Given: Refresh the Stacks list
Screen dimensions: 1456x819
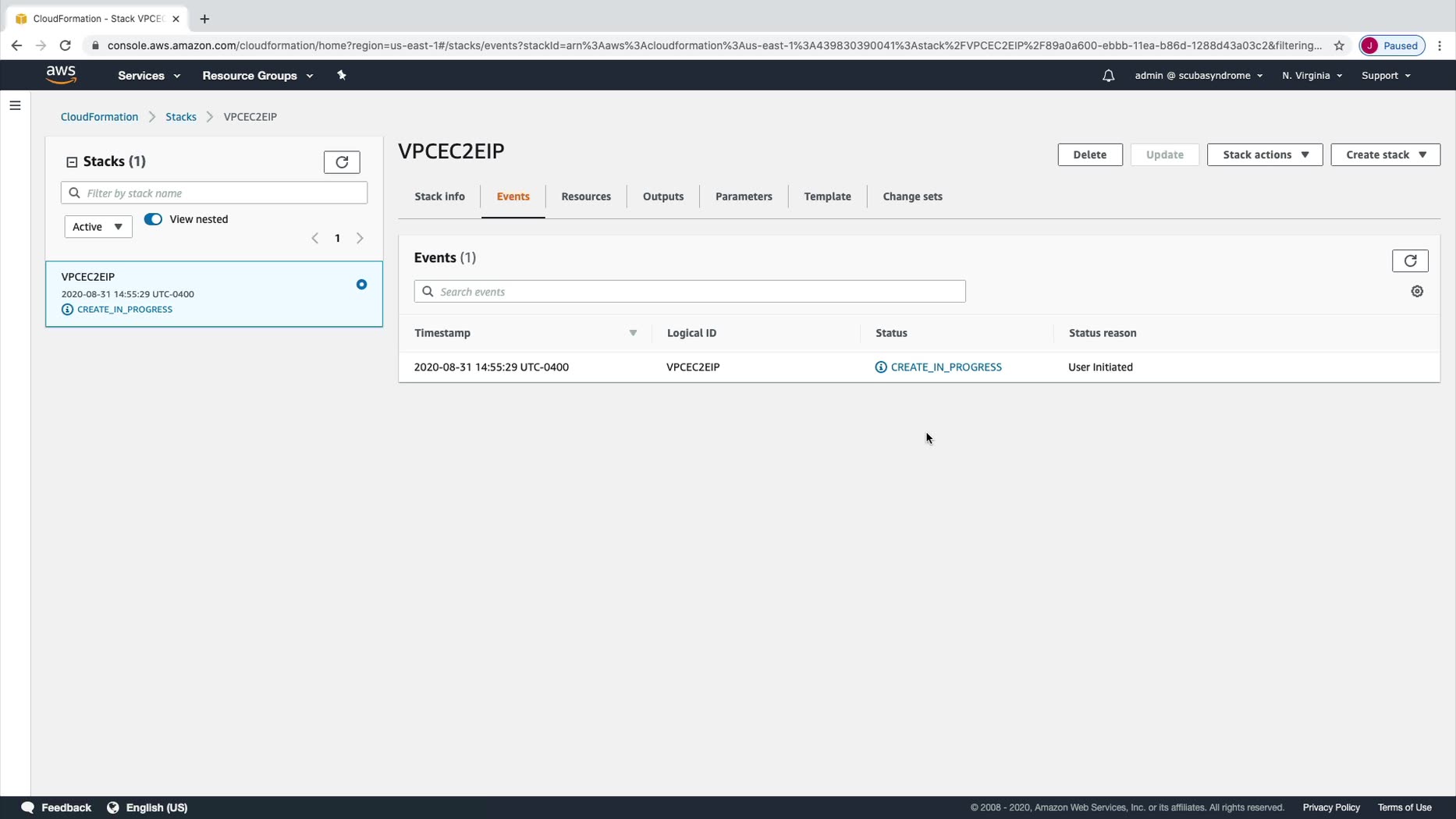Looking at the screenshot, I should [342, 161].
